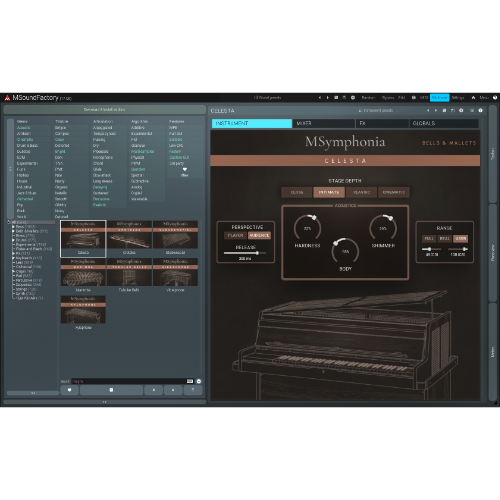500x500 pixels.
Task: Select next instrument preset arrow in CELESTA header
Action: (436, 110)
